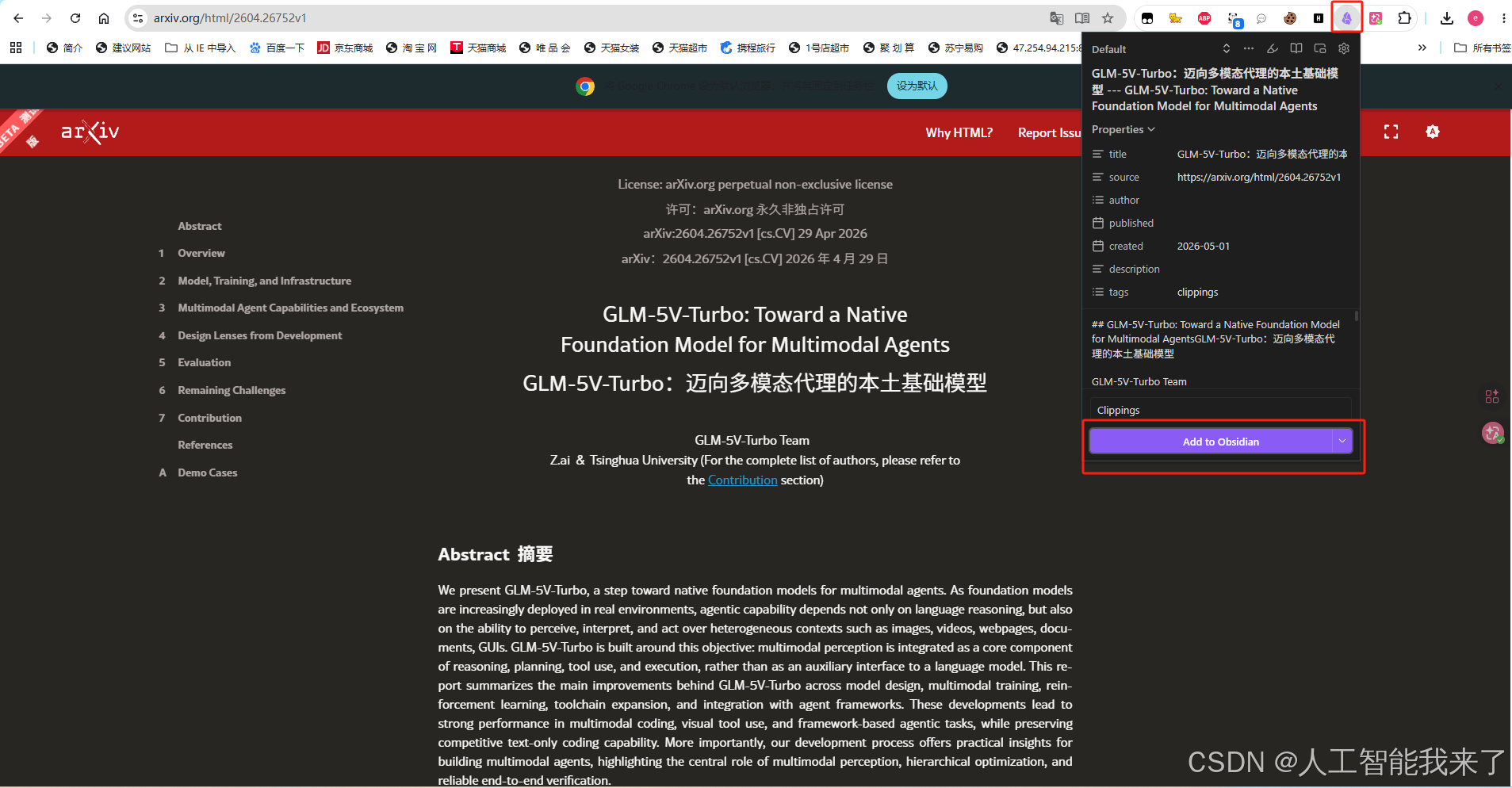The width and height of the screenshot is (1512, 788).
Task: Open the Chrome extensions puzzle menu
Action: (1404, 18)
